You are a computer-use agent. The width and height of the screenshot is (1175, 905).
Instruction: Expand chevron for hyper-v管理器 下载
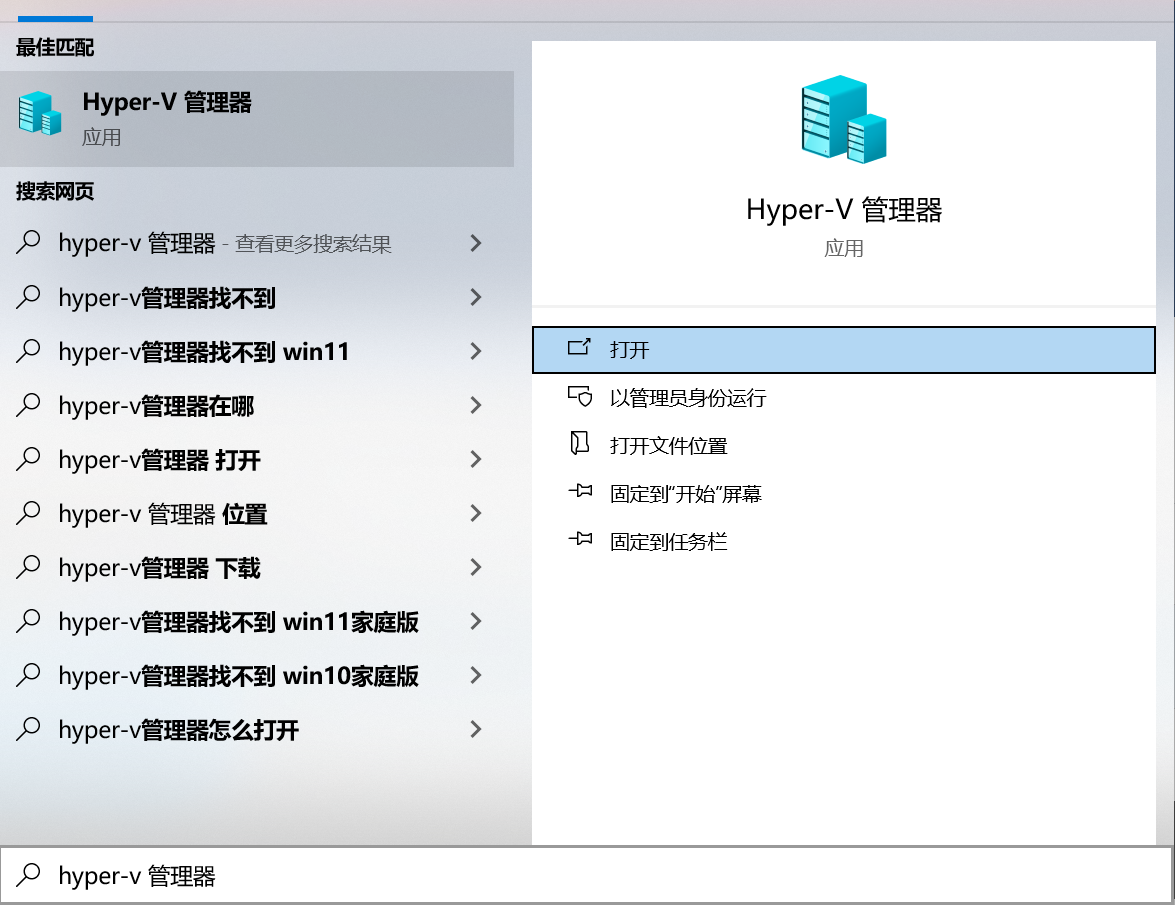475,567
